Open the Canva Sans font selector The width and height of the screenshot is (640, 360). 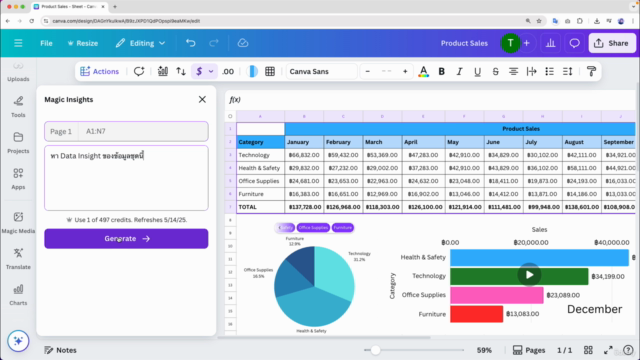point(321,71)
